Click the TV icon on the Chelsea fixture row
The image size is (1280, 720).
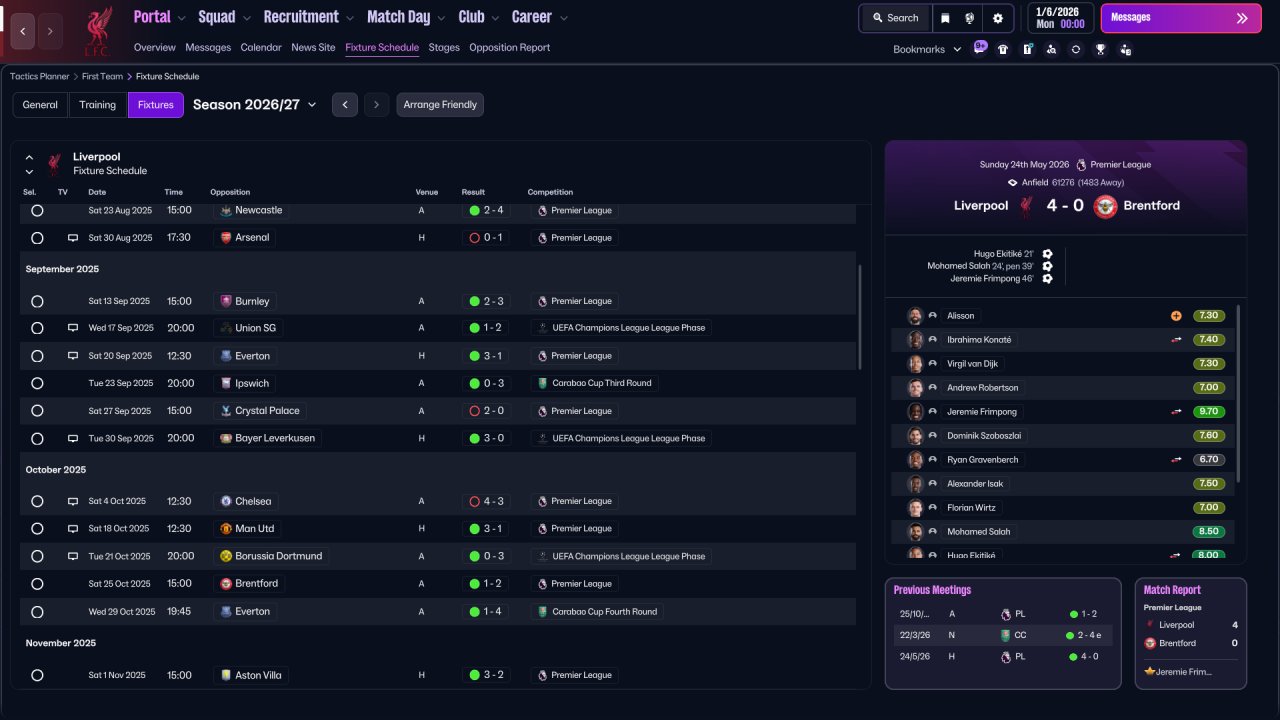pyautogui.click(x=73, y=501)
